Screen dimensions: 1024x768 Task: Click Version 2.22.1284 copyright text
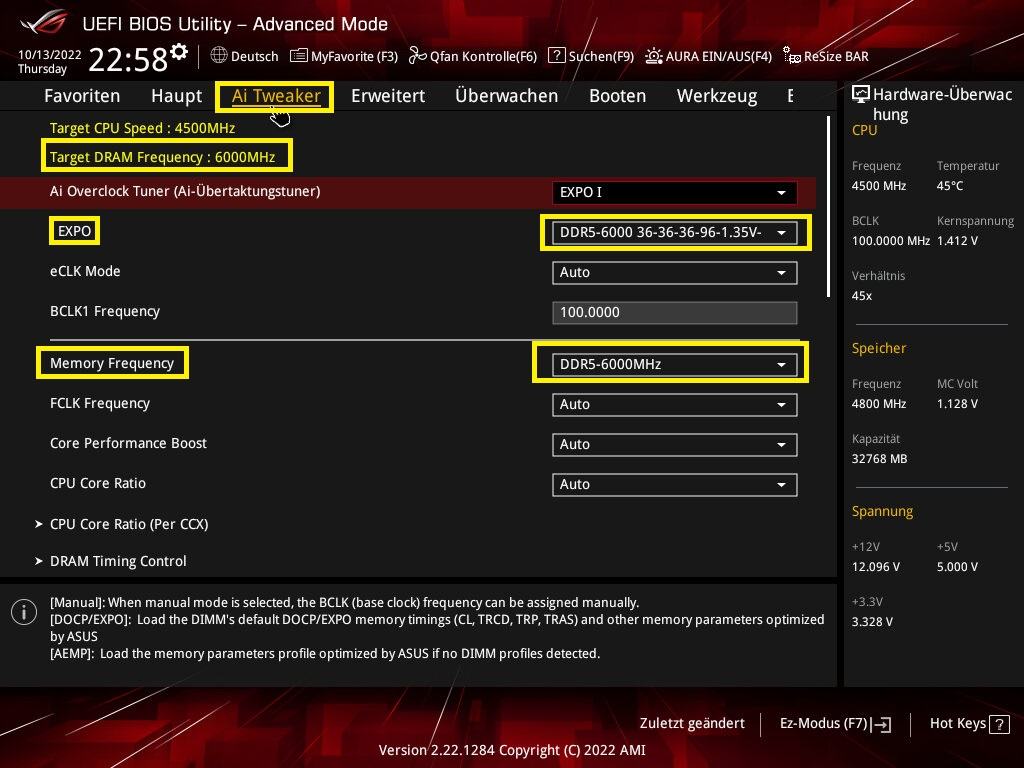[512, 750]
